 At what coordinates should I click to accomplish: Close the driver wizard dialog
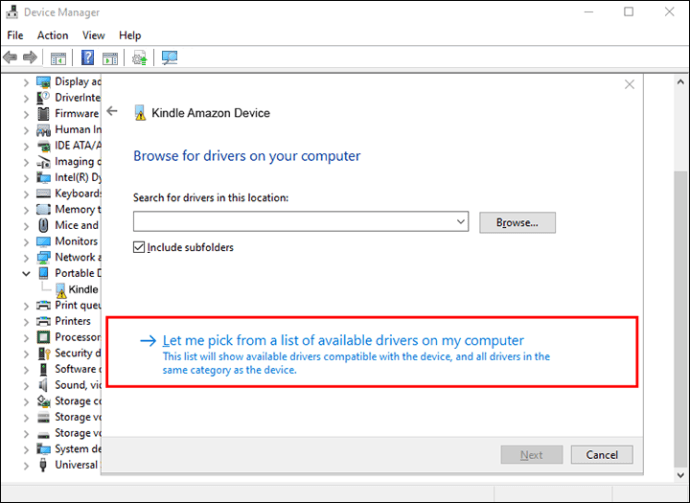(x=629, y=85)
